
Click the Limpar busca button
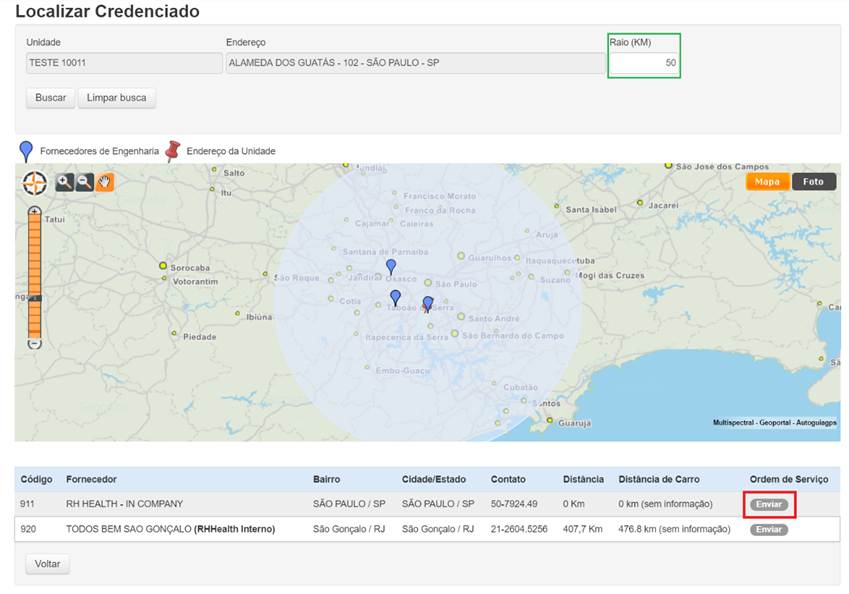(116, 98)
